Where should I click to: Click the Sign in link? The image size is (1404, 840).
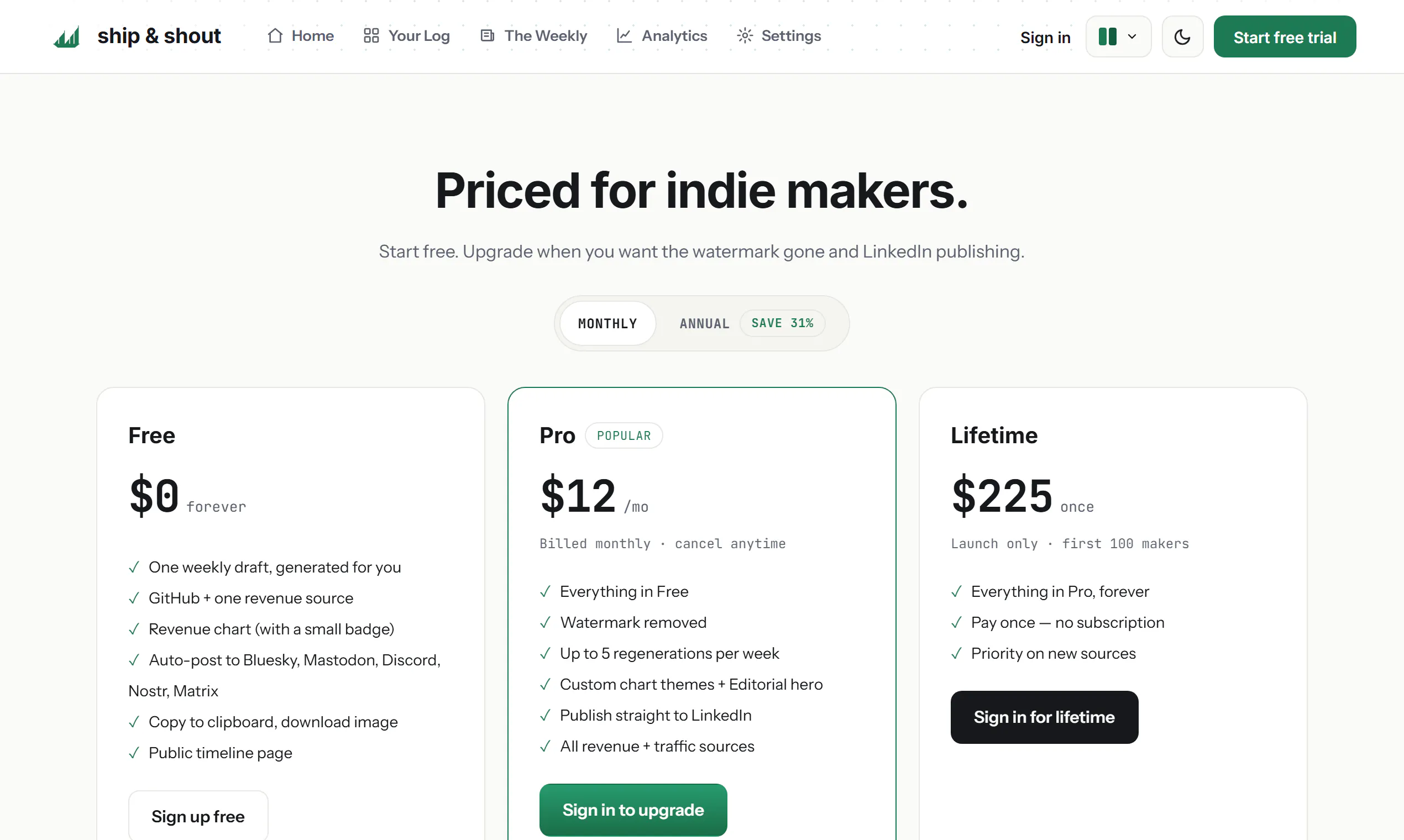(1045, 38)
